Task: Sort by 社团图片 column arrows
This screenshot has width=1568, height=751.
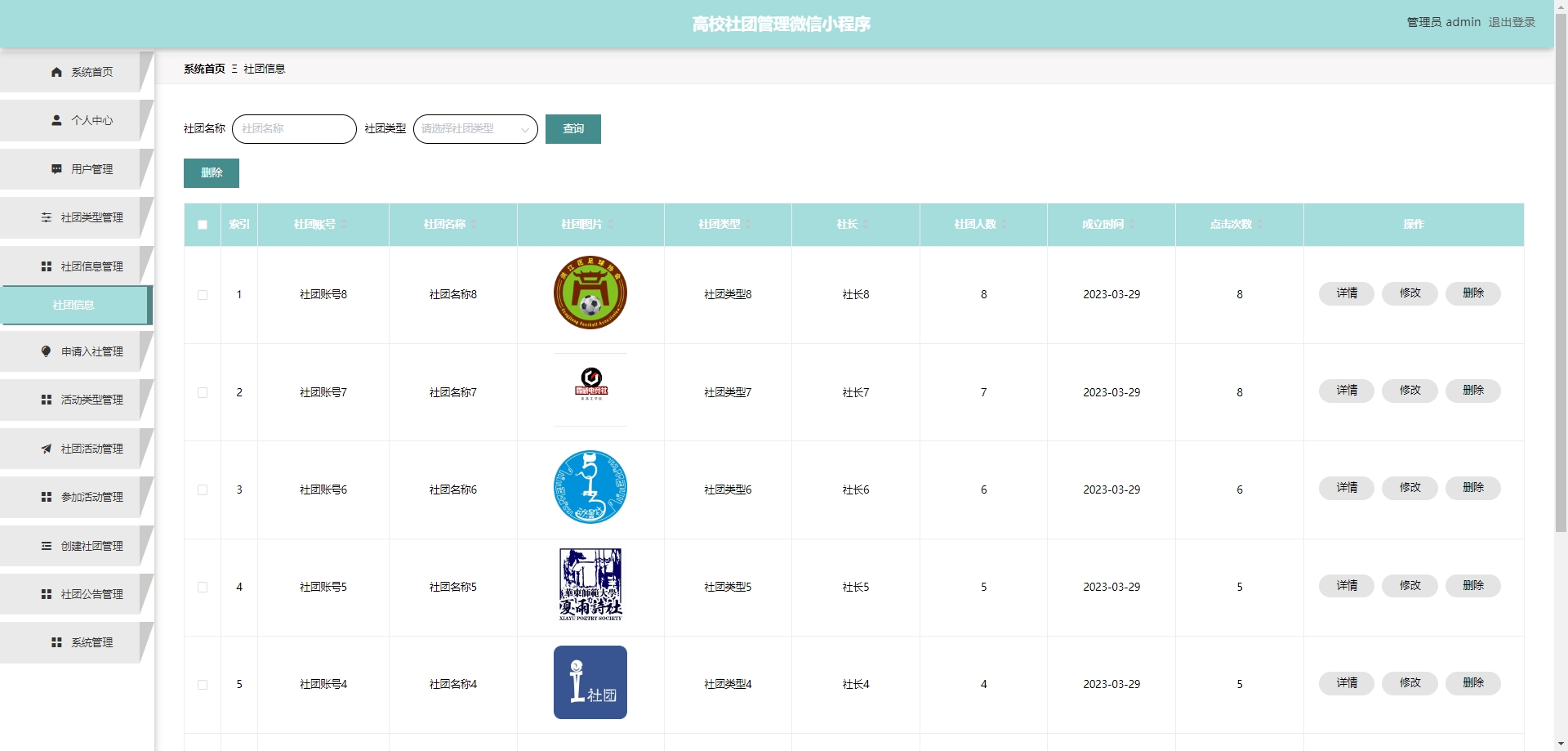Action: 611,224
